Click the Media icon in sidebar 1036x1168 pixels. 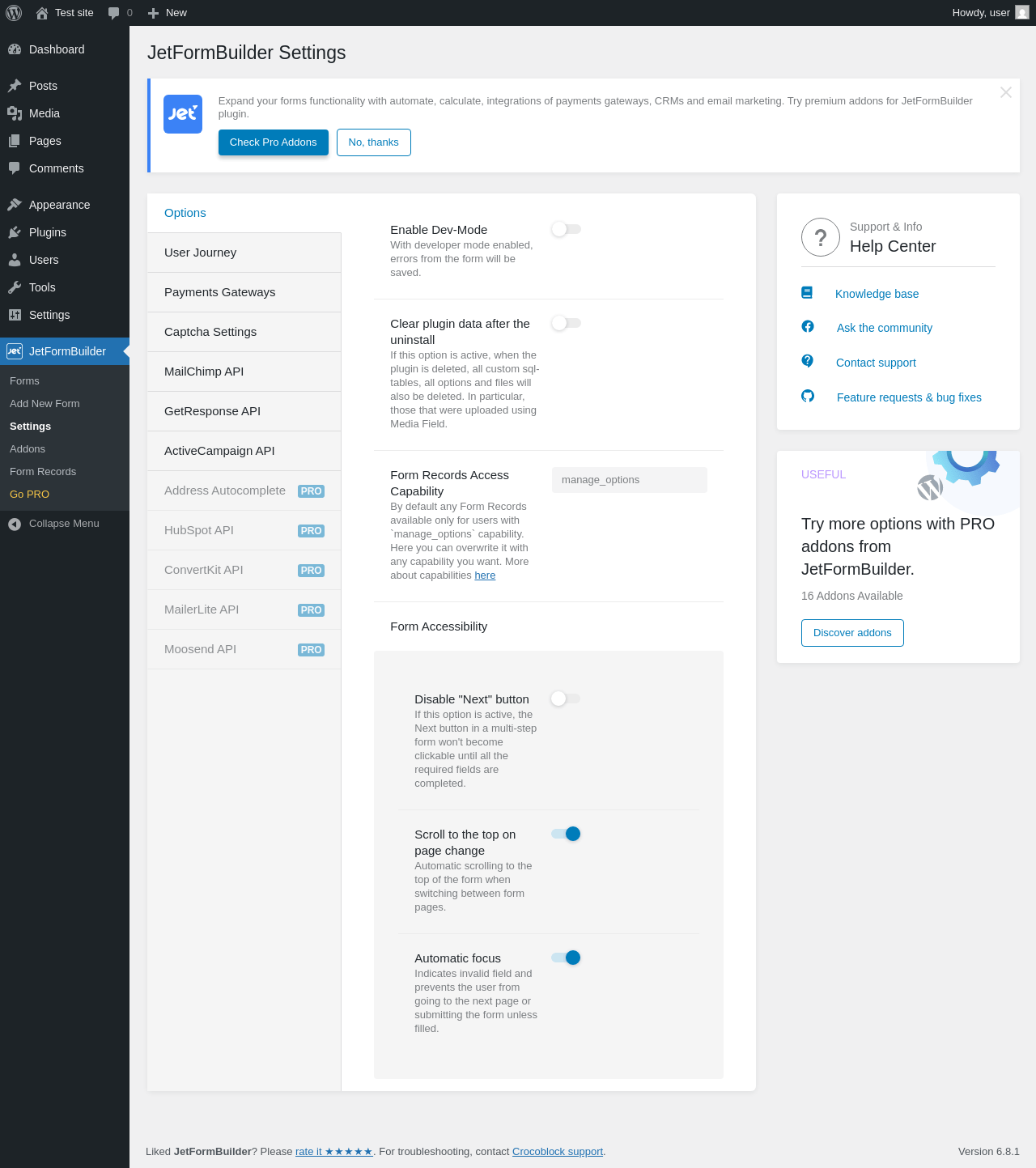tap(15, 113)
